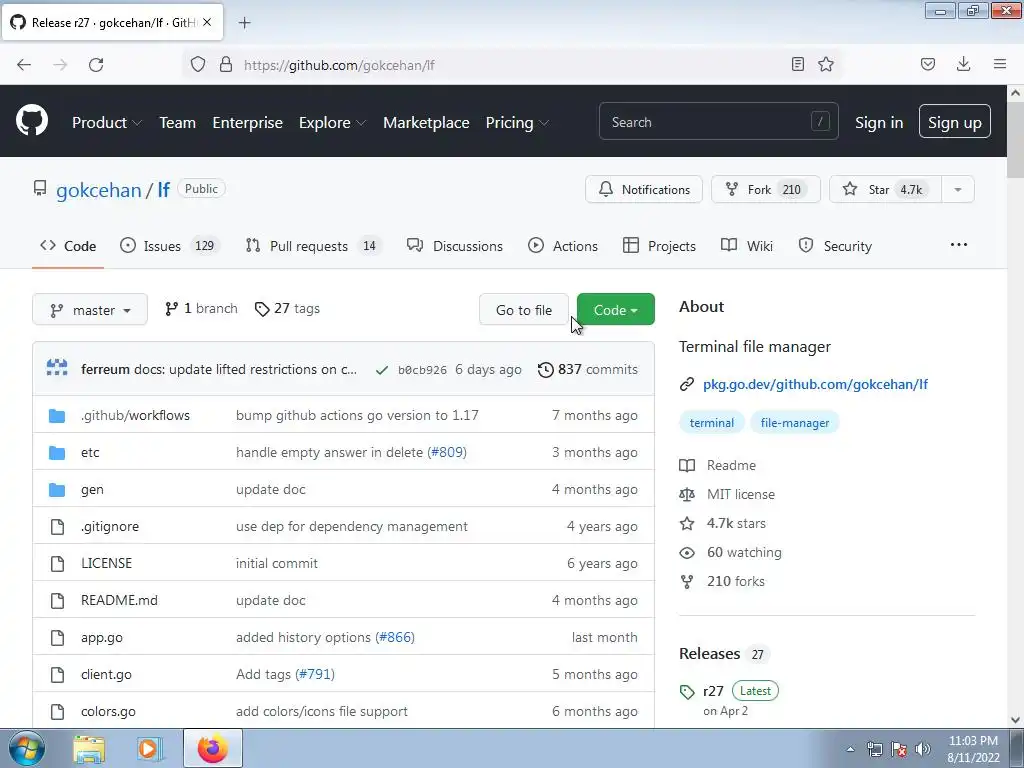
Task: Reload the page with the refresh icon
Action: click(96, 64)
